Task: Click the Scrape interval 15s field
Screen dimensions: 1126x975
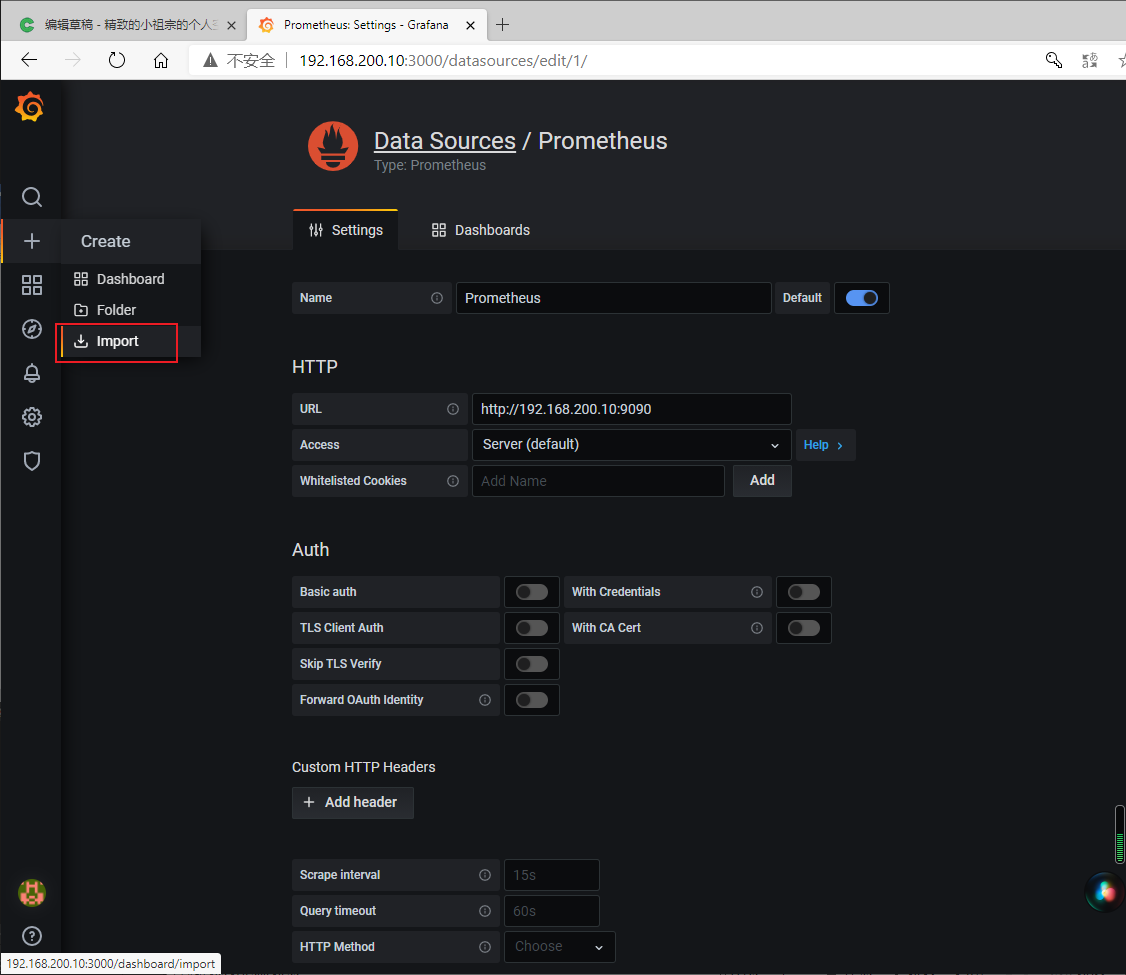Action: tap(552, 875)
